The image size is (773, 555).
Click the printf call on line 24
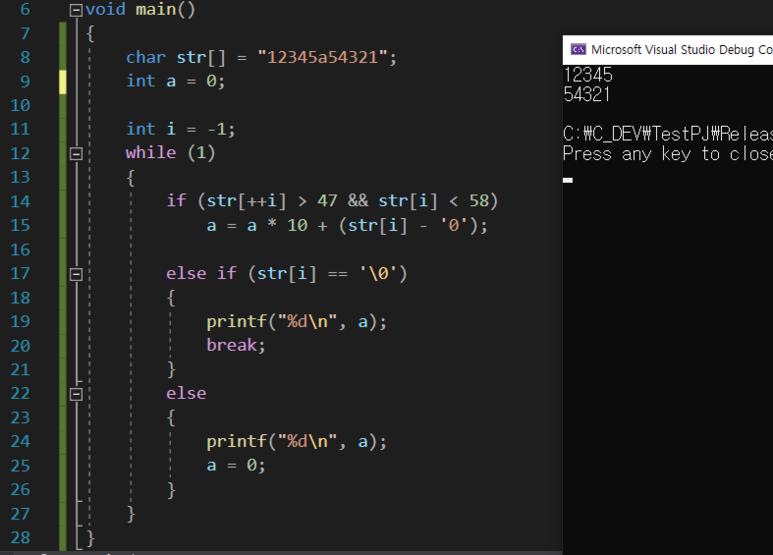(x=296, y=442)
